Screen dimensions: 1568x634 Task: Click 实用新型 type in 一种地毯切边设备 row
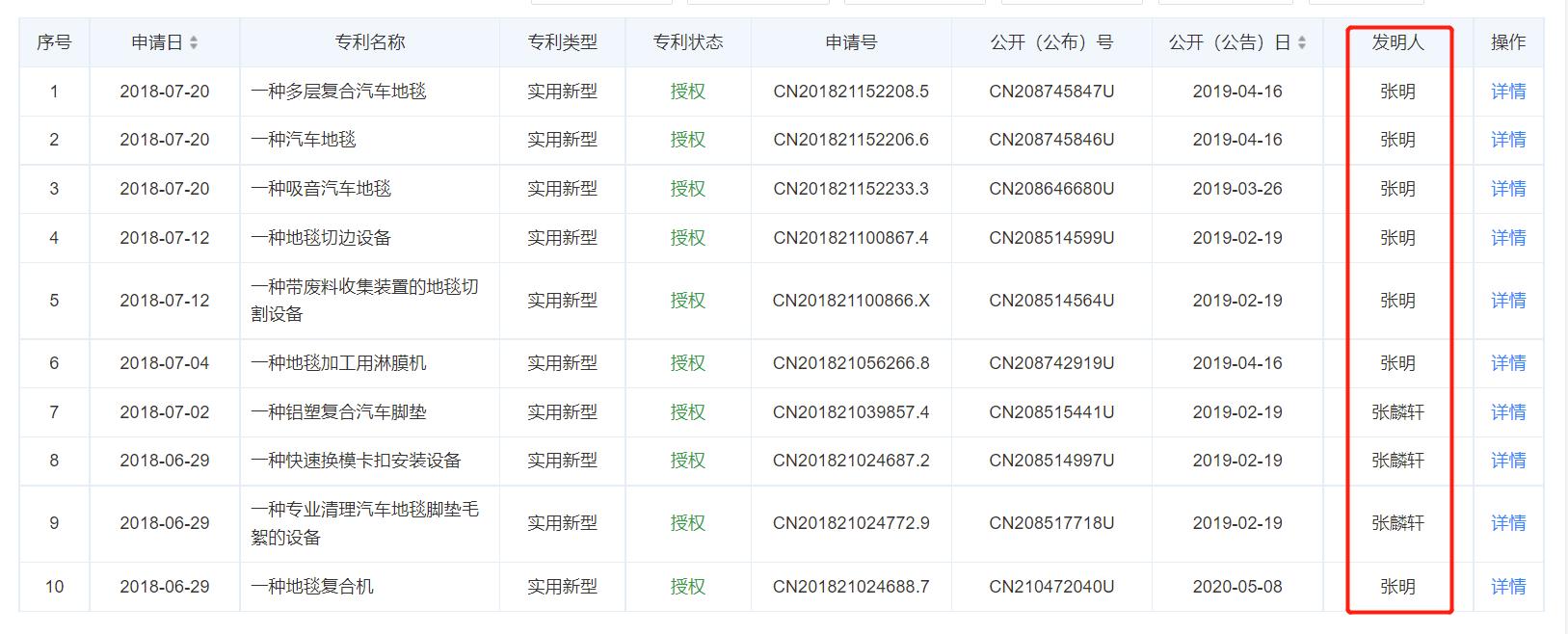562,238
